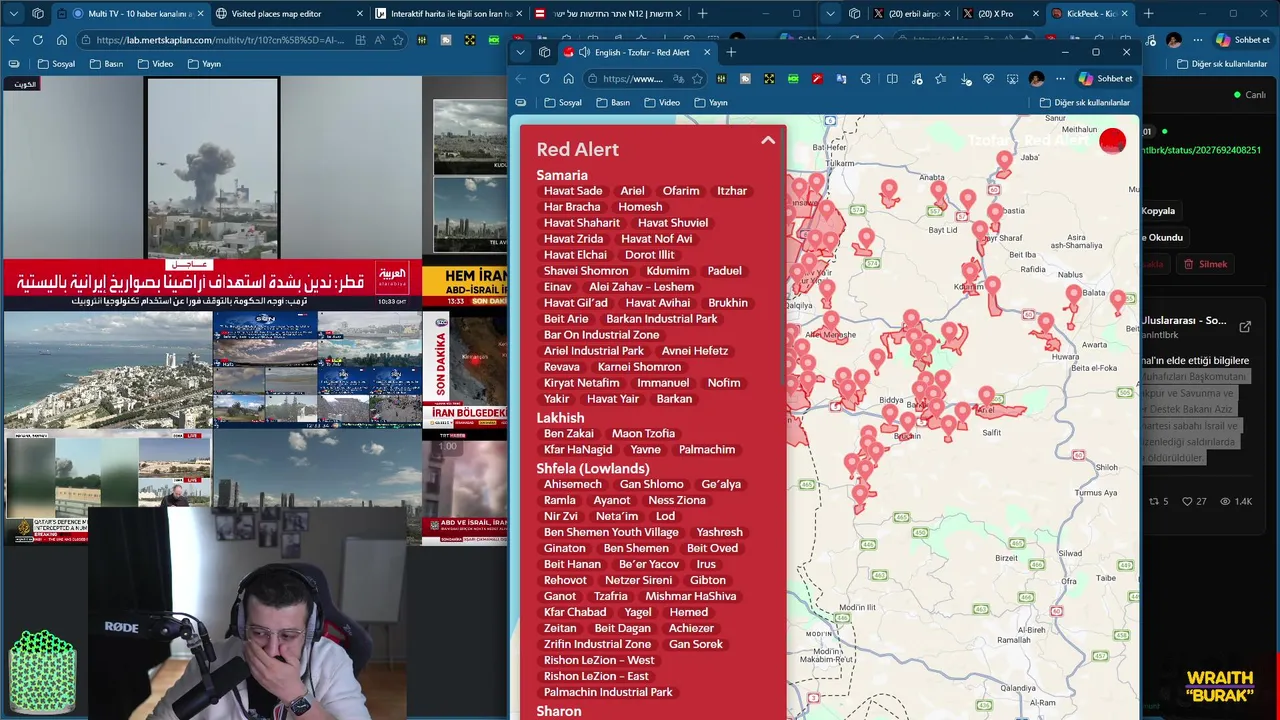Go back in the Multi TV window
This screenshot has height=720, width=1280.
(13, 40)
